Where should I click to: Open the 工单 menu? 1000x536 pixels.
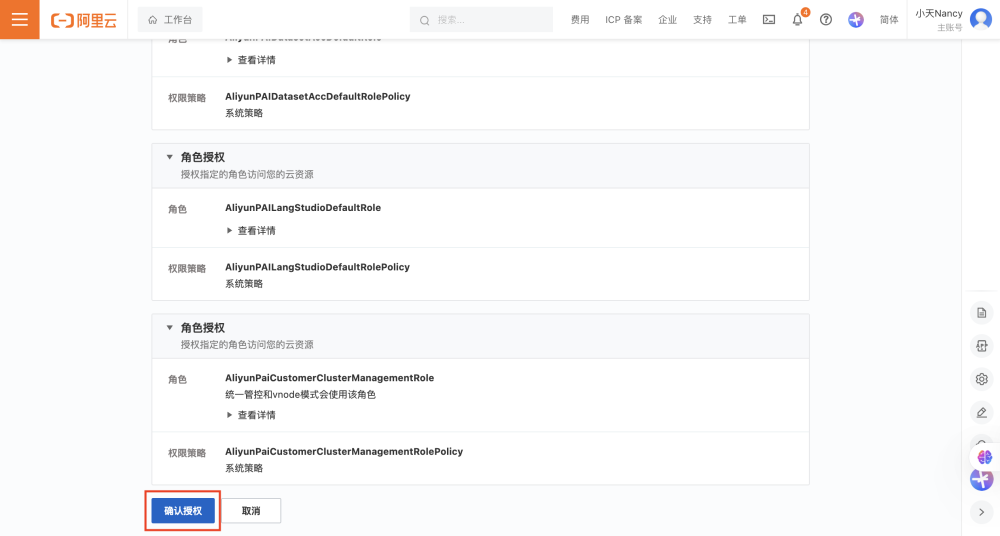(737, 20)
